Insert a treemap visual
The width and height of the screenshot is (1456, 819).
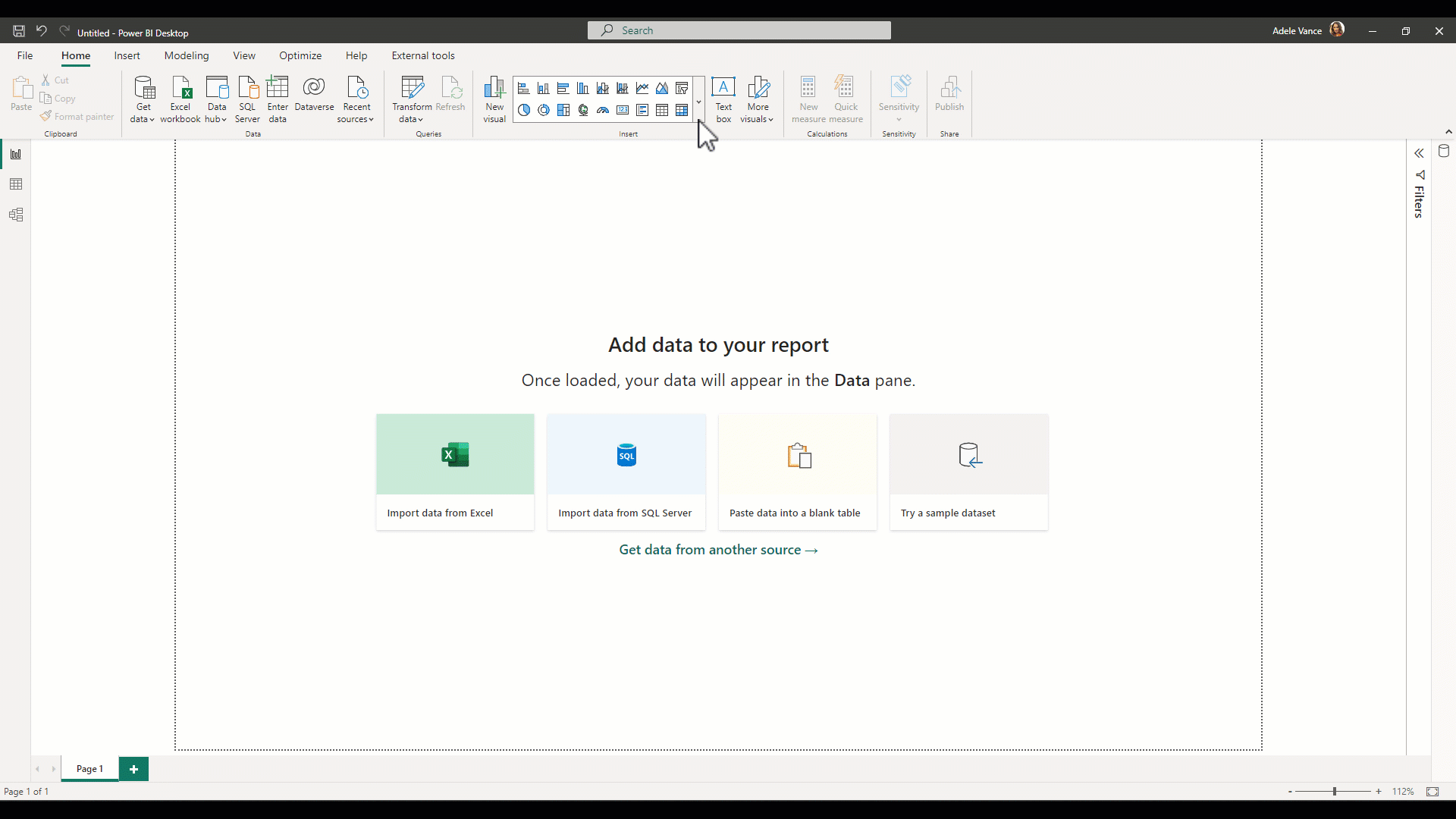point(563,110)
